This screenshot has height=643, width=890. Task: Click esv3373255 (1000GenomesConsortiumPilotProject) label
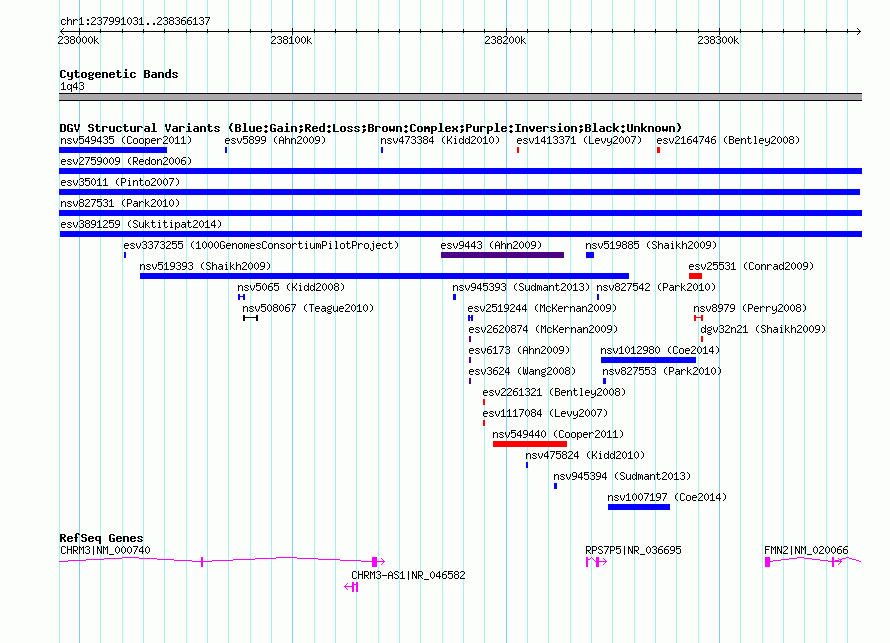pyautogui.click(x=261, y=245)
